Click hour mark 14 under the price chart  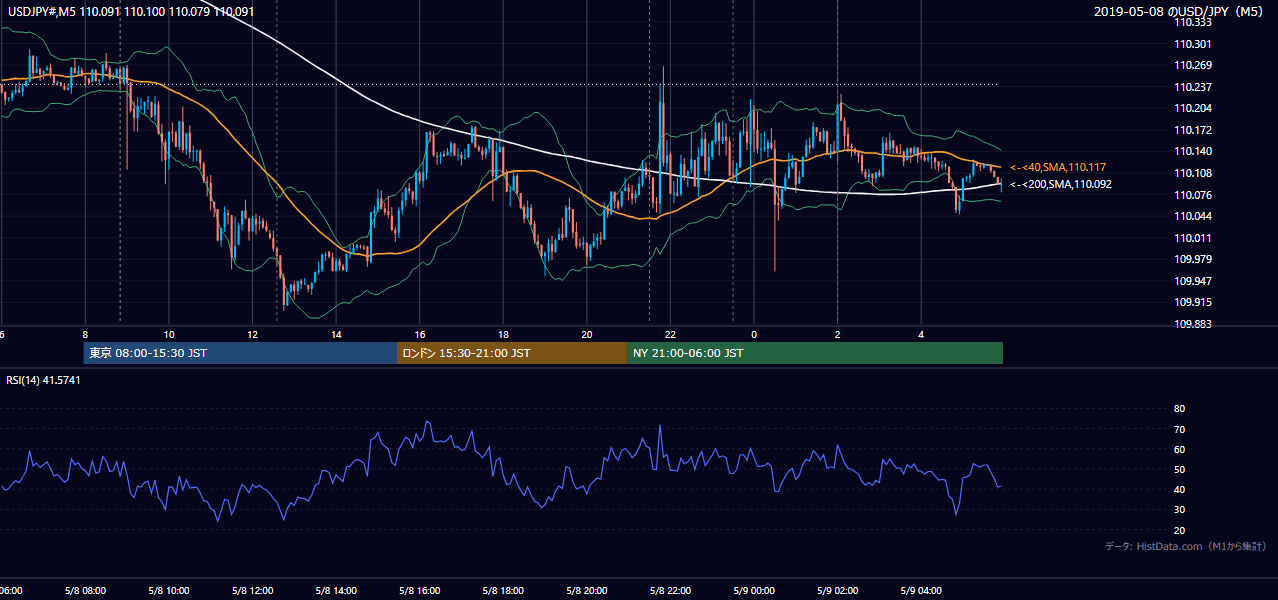click(337, 334)
